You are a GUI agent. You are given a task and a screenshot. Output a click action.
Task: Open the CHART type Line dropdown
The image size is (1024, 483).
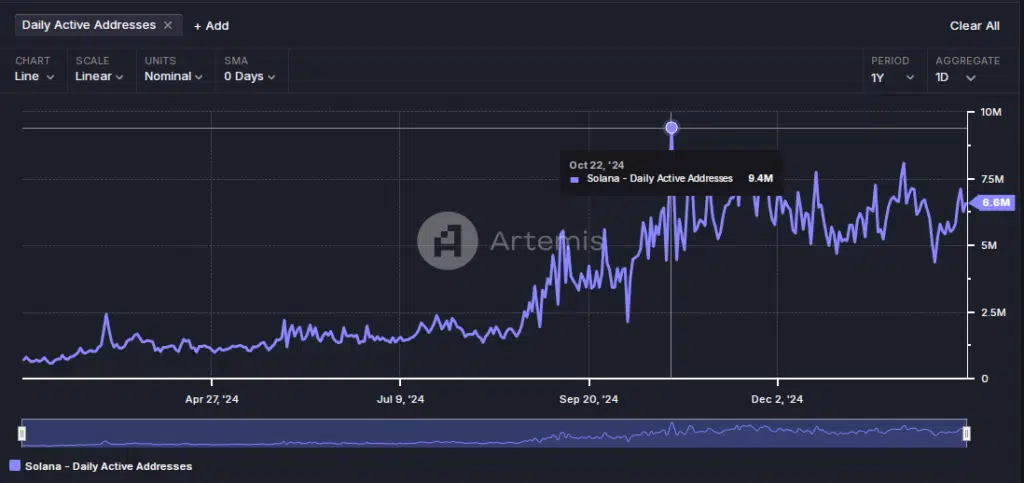pyautogui.click(x=34, y=76)
